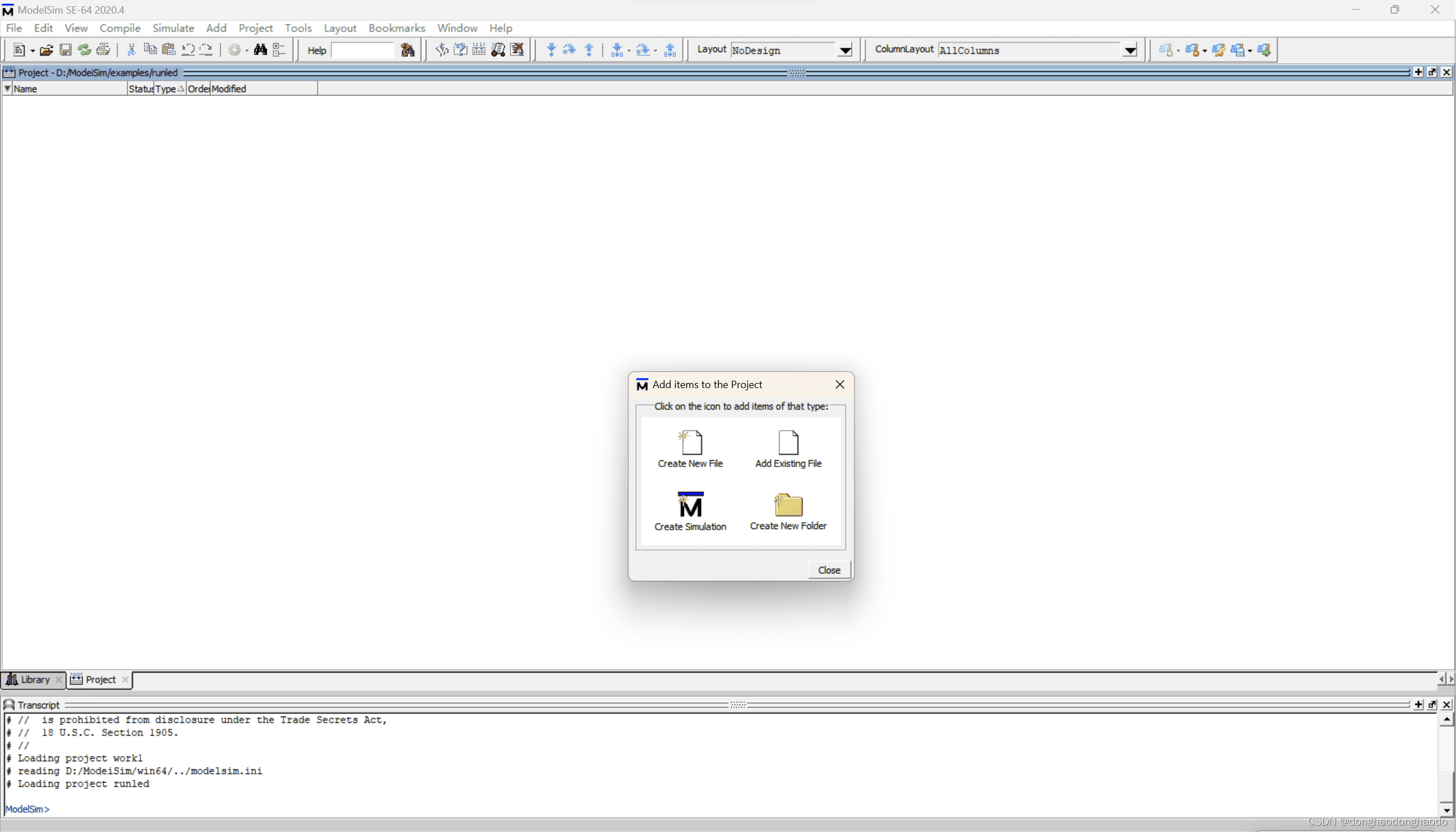Click the Step Into blue arrow icon
1456x833 pixels.
click(550, 50)
